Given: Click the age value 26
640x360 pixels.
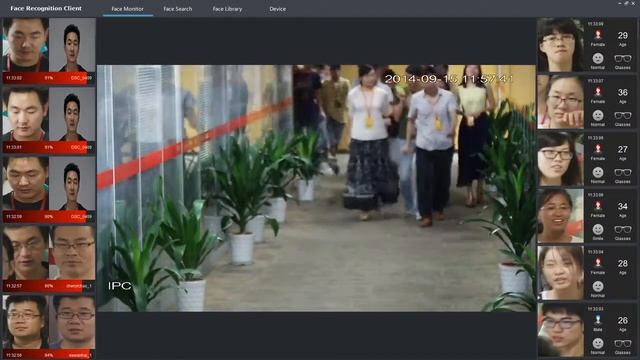Looking at the screenshot, I should [622, 321].
